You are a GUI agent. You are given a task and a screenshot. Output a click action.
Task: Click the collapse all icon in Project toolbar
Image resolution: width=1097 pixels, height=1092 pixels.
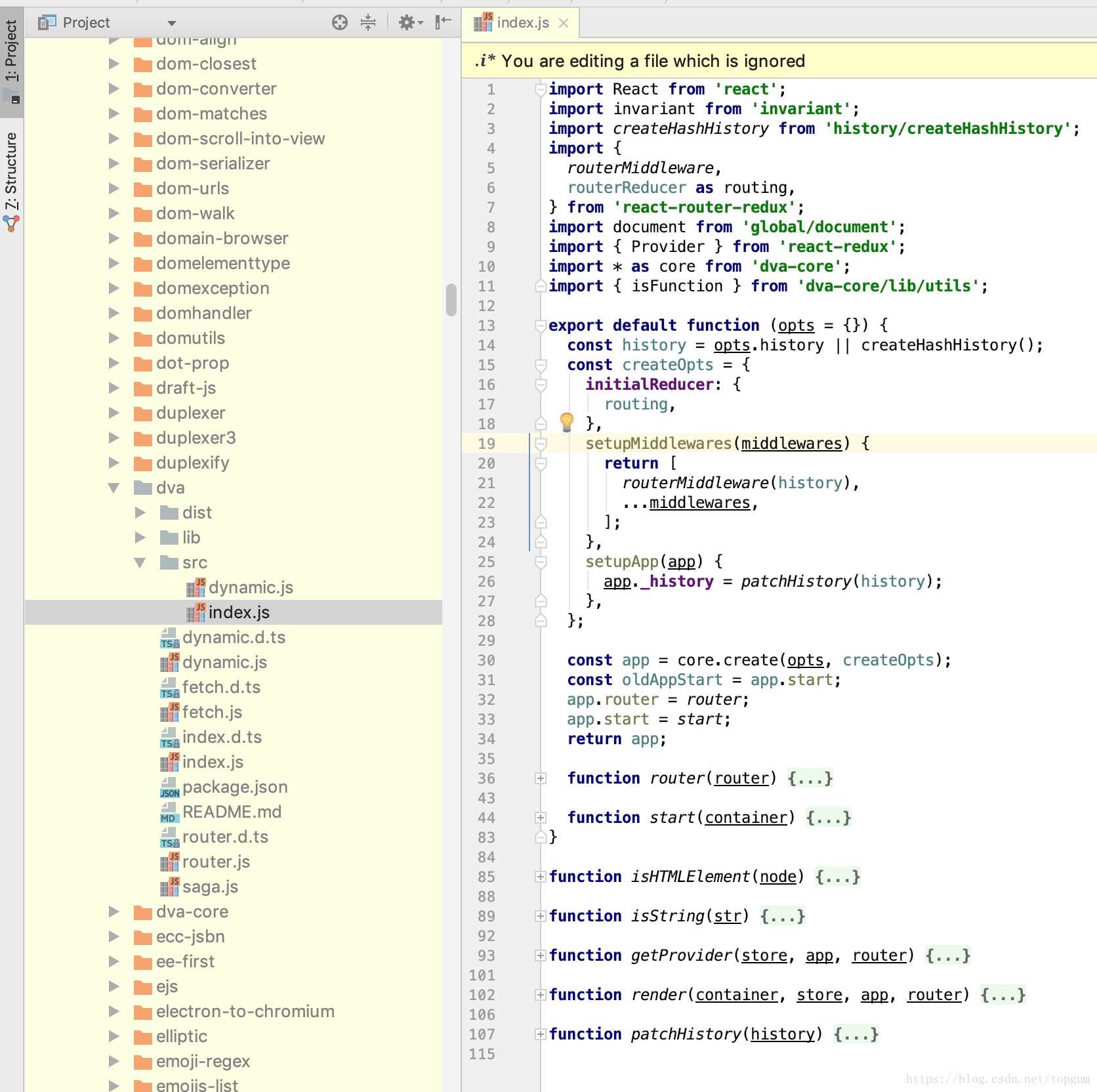click(368, 22)
